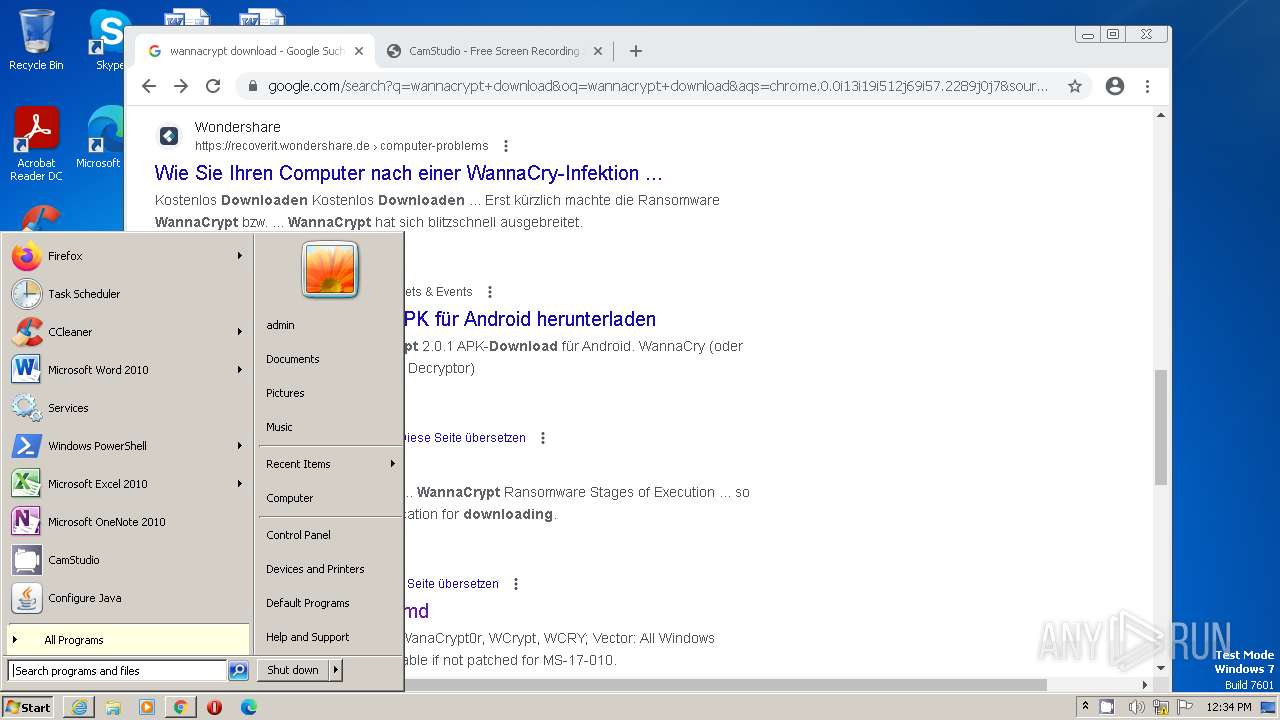Click the horizontal scrollbar right arrow
The height and width of the screenshot is (720, 1280).
1145,685
